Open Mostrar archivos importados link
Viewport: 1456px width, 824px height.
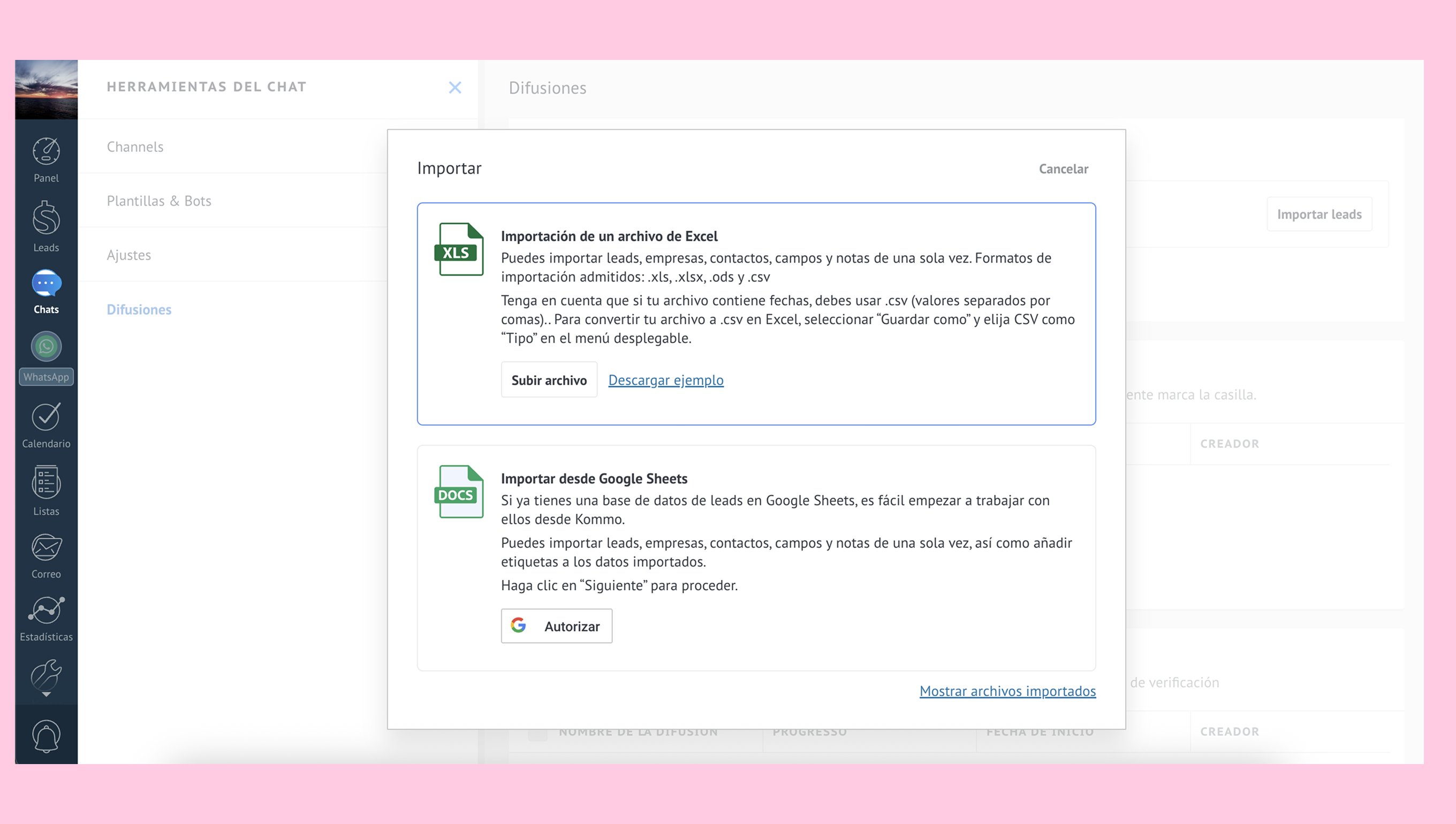click(x=1007, y=691)
